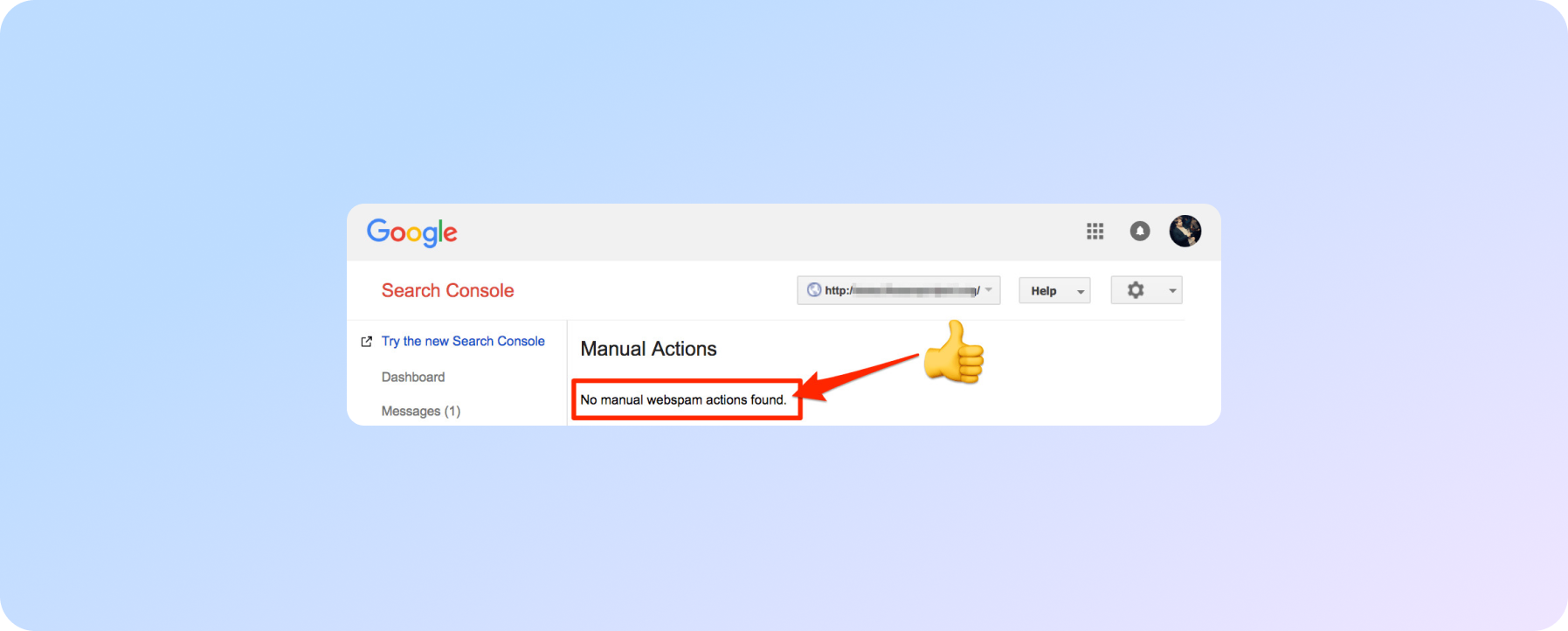Click the Google logo
The image size is (1568, 631).
coord(411,232)
